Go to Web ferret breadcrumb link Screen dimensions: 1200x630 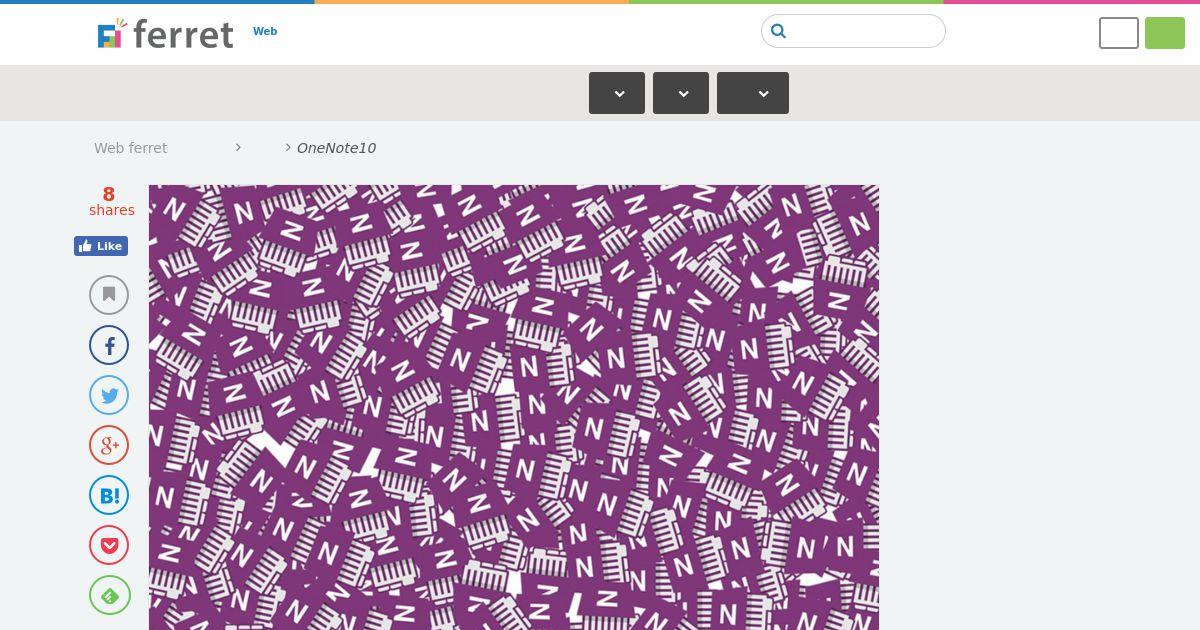point(131,148)
